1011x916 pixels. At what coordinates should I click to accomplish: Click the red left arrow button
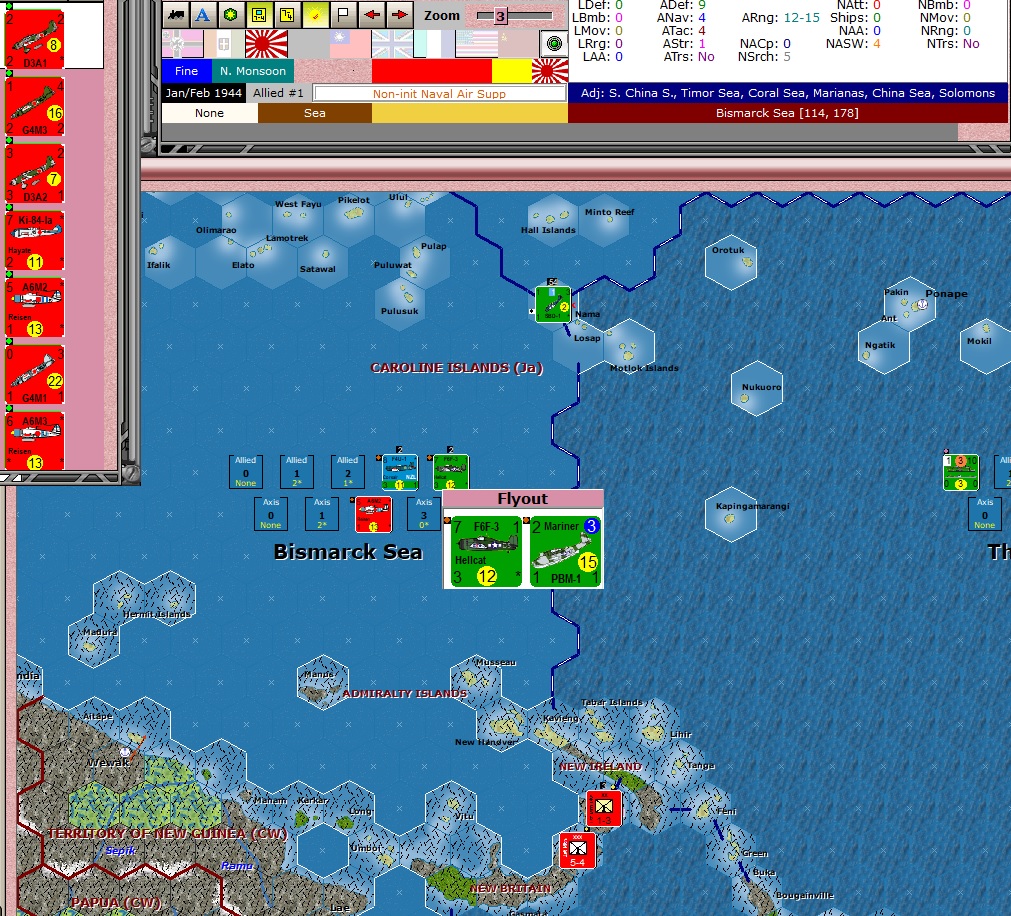coord(371,15)
